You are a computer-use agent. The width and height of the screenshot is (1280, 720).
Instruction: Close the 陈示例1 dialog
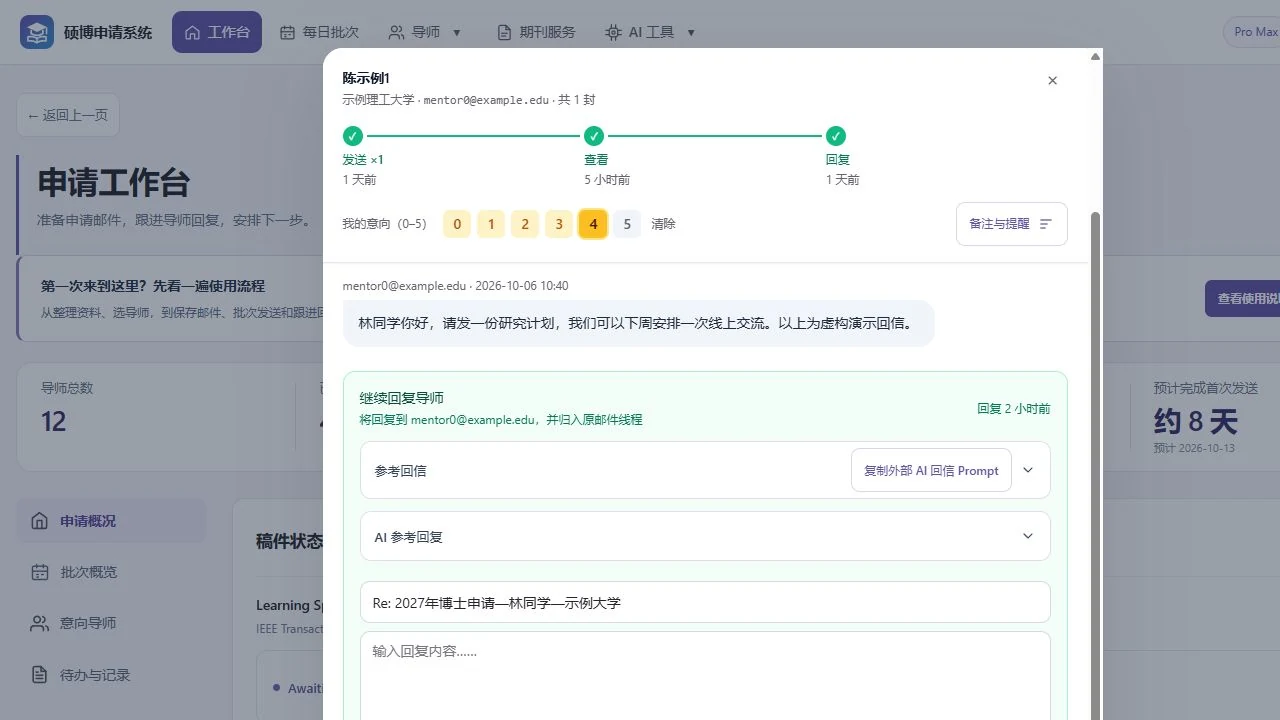[x=1052, y=80]
